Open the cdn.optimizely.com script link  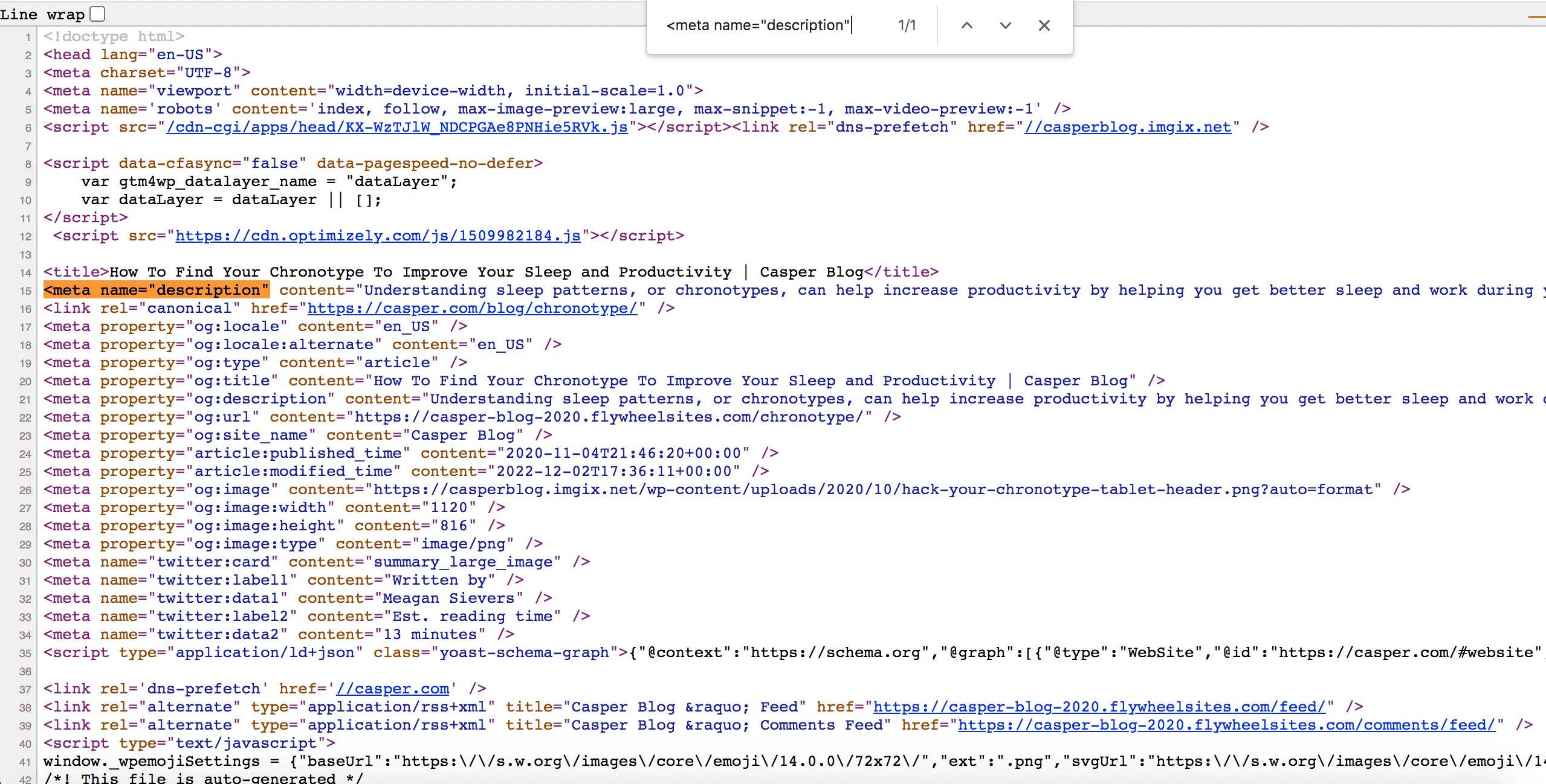point(378,236)
